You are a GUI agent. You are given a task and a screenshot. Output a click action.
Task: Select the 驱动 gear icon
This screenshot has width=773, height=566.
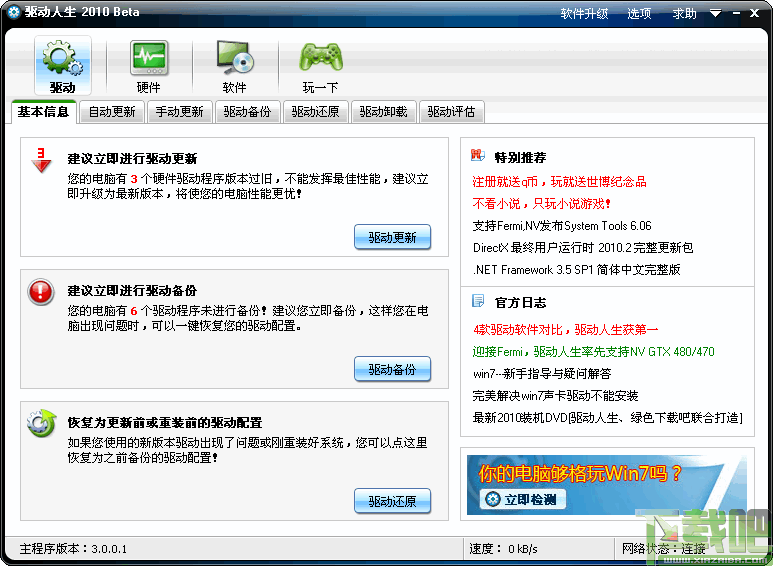(63, 58)
